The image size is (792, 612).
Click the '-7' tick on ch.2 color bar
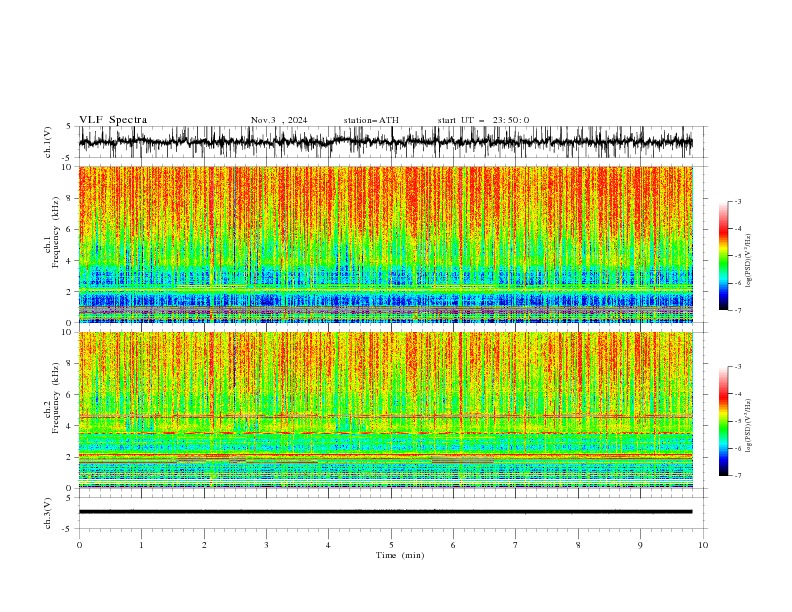(x=737, y=475)
